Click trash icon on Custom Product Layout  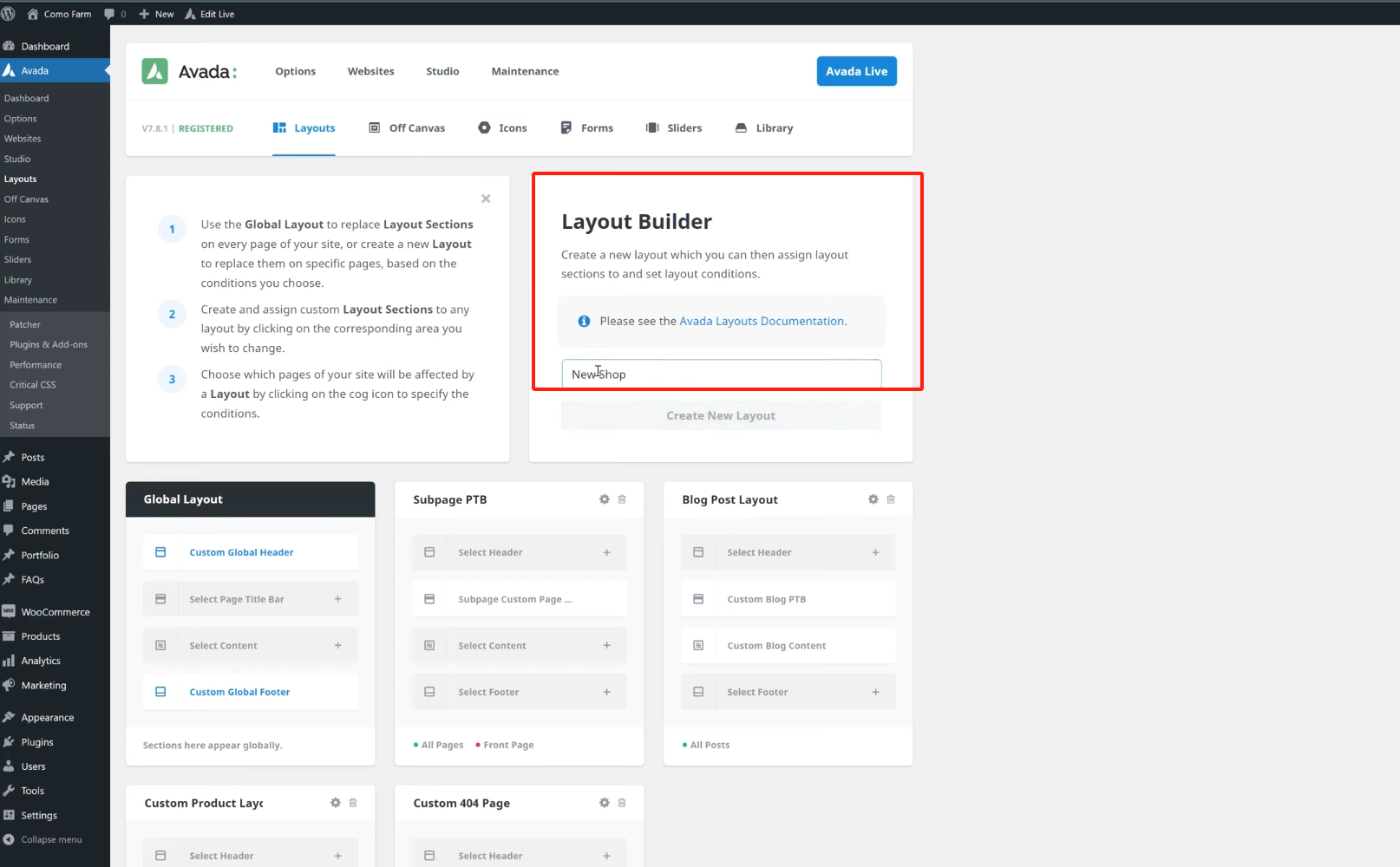click(x=353, y=803)
